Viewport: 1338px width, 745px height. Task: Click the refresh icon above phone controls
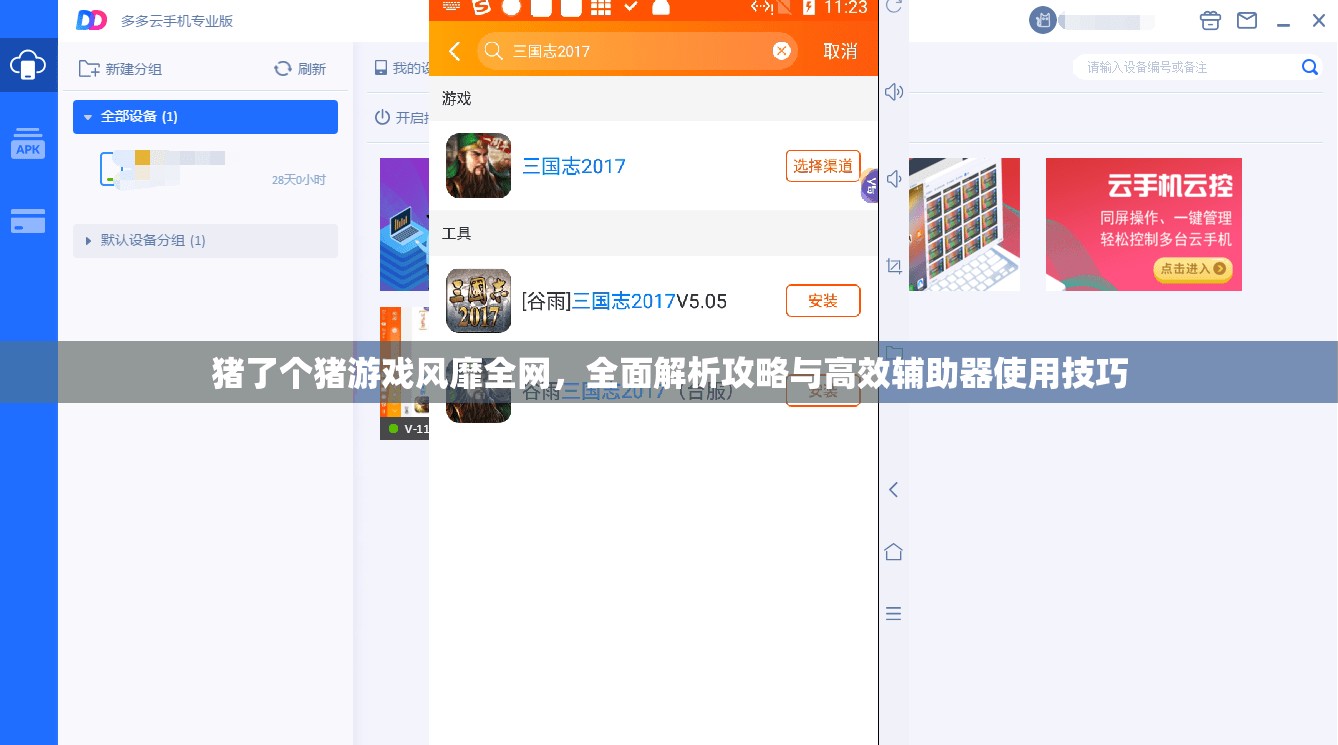coord(893,8)
